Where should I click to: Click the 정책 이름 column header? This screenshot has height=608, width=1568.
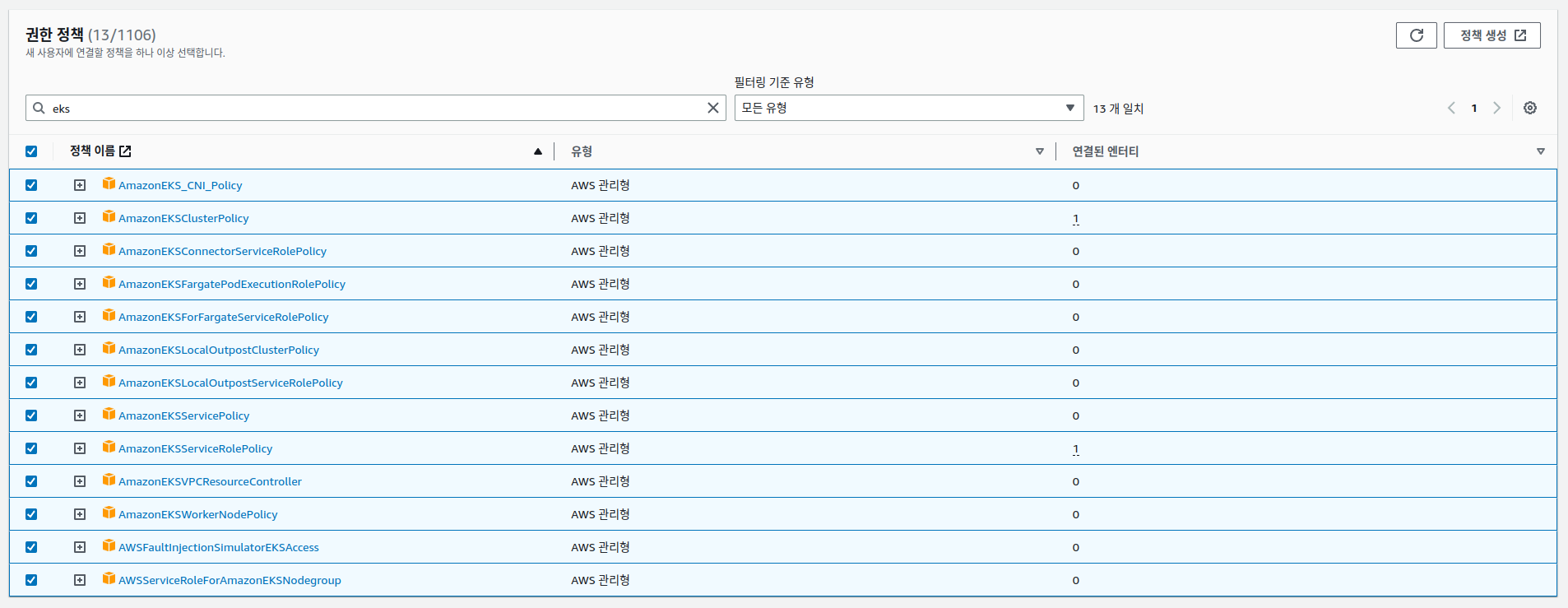tap(92, 151)
